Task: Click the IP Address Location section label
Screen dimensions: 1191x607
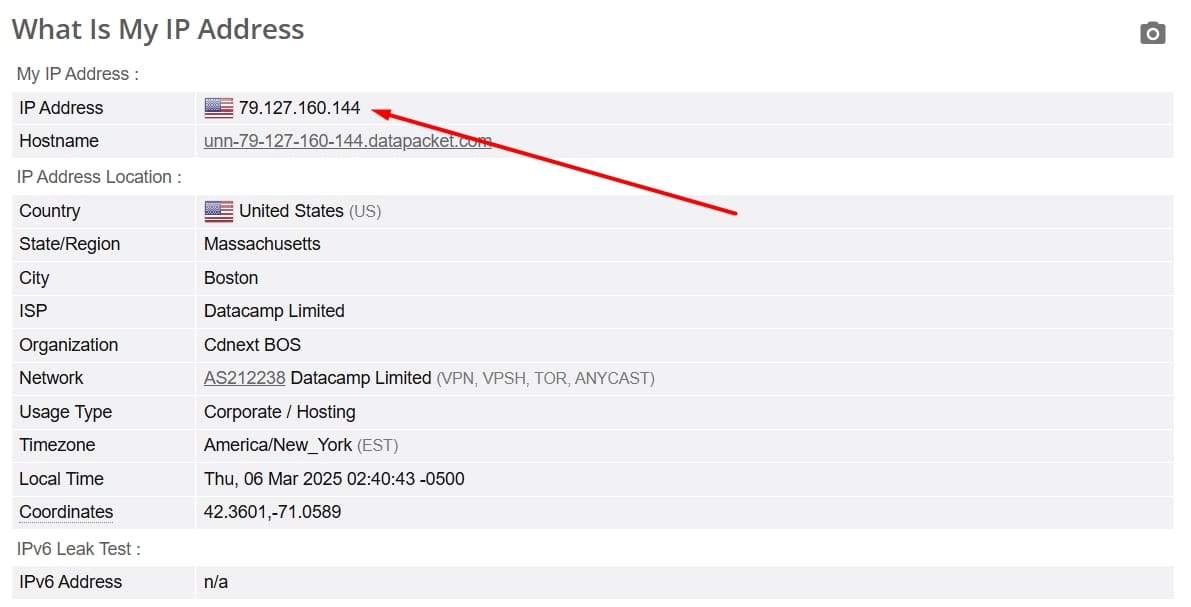Action: click(99, 177)
